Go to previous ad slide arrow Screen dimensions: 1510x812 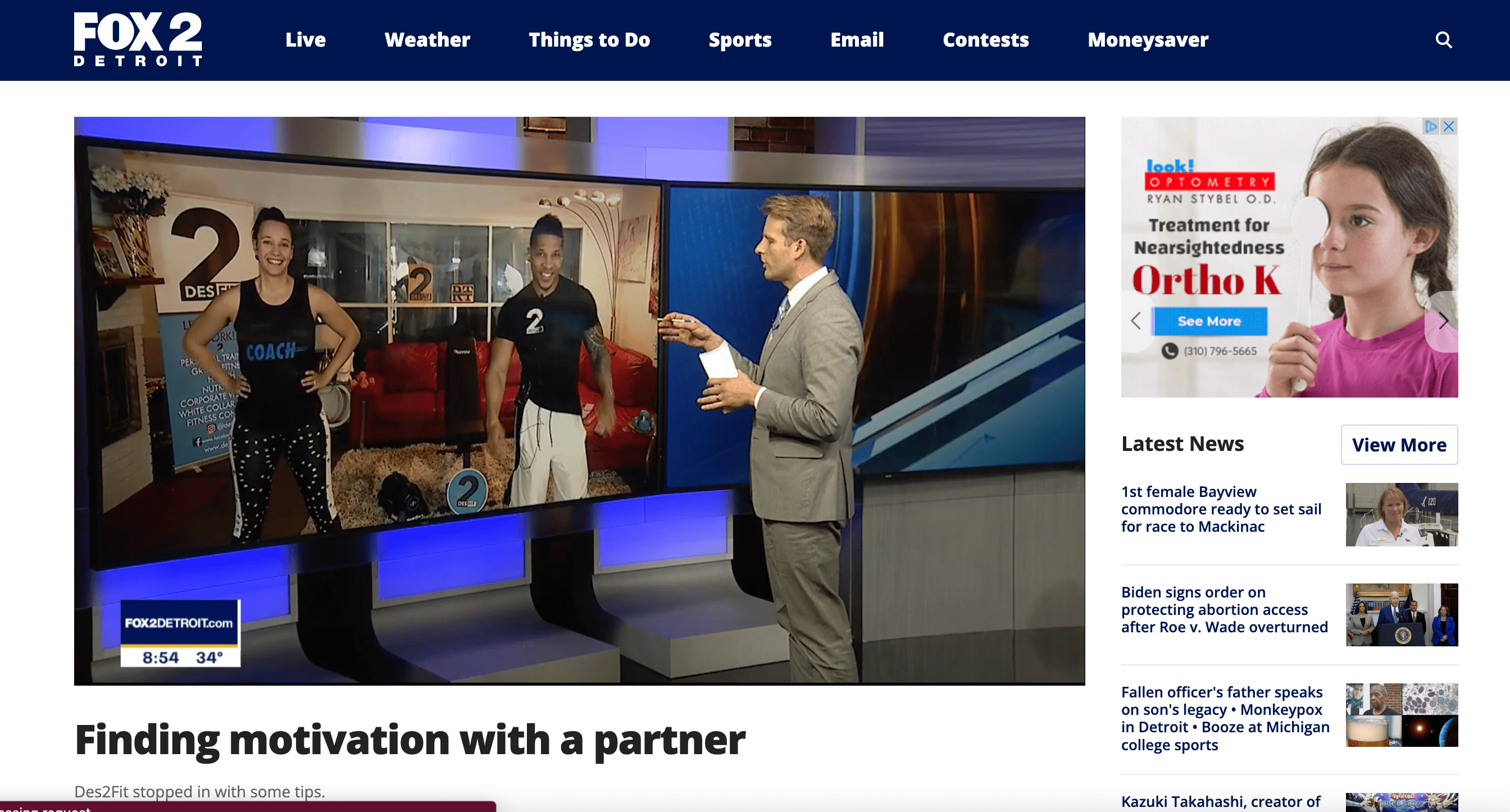click(1136, 321)
